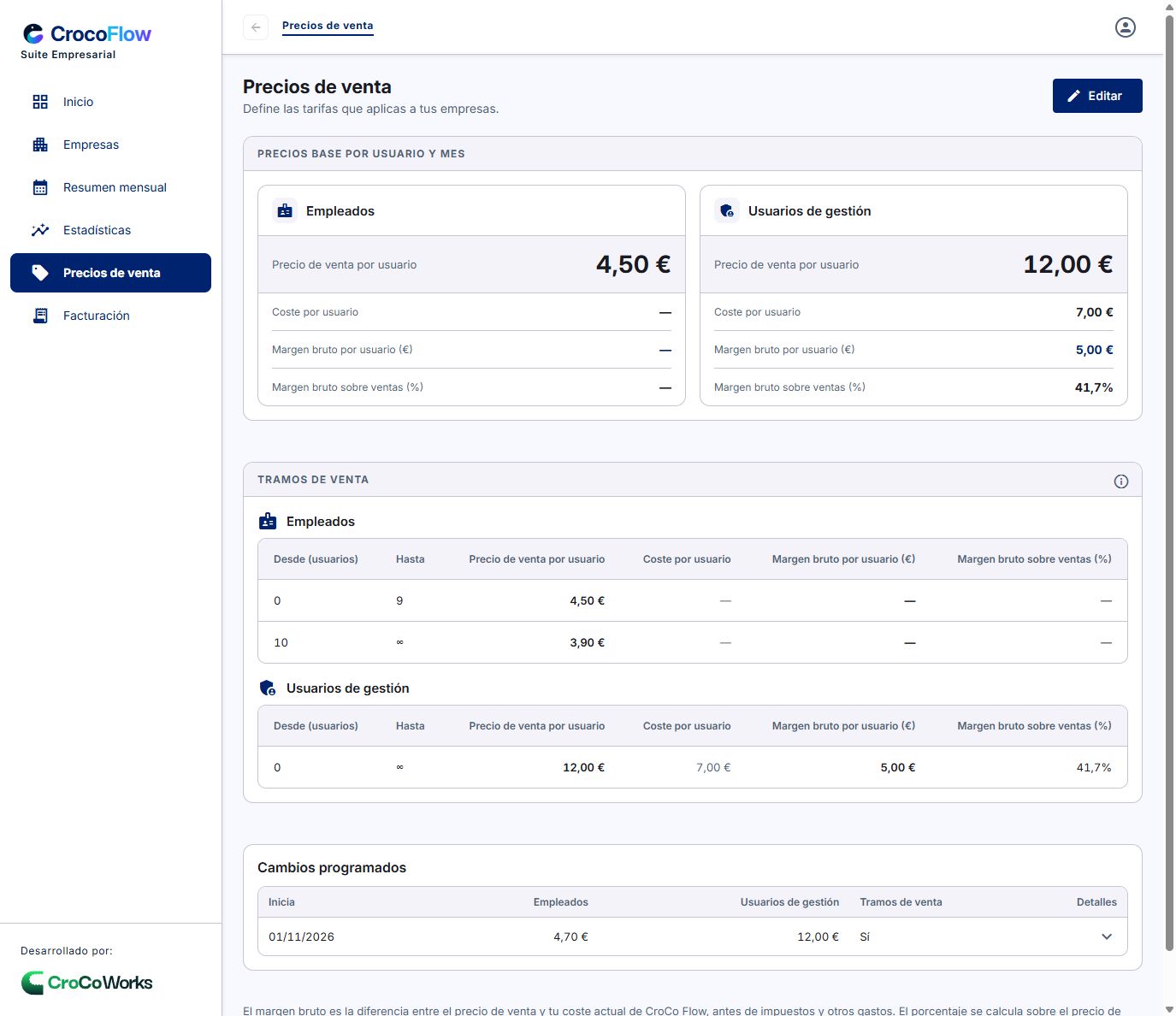Expand details of the 01/11/2026 scheduled change
Image resolution: width=1176 pixels, height=1016 pixels.
pyautogui.click(x=1107, y=936)
